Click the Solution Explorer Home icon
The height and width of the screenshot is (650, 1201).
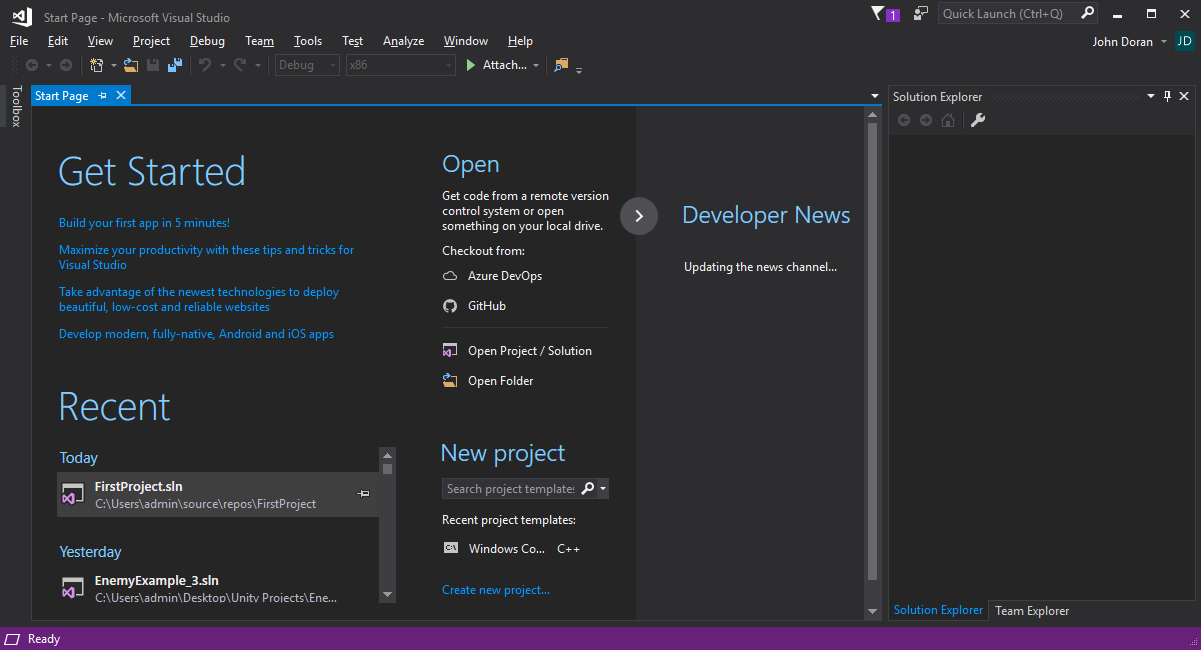(948, 120)
